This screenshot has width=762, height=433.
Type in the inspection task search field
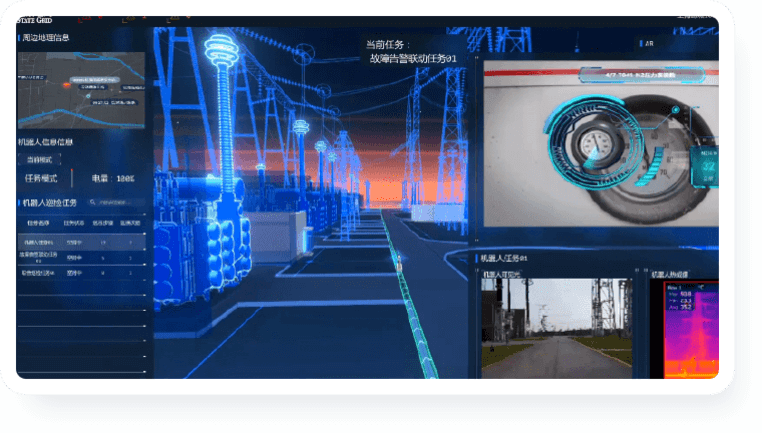120,203
